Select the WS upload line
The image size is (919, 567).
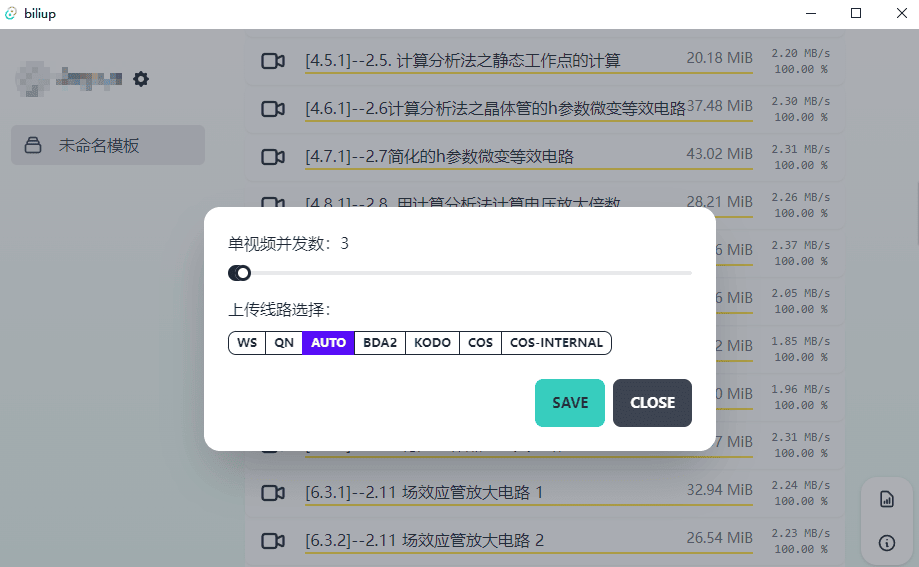tap(247, 343)
